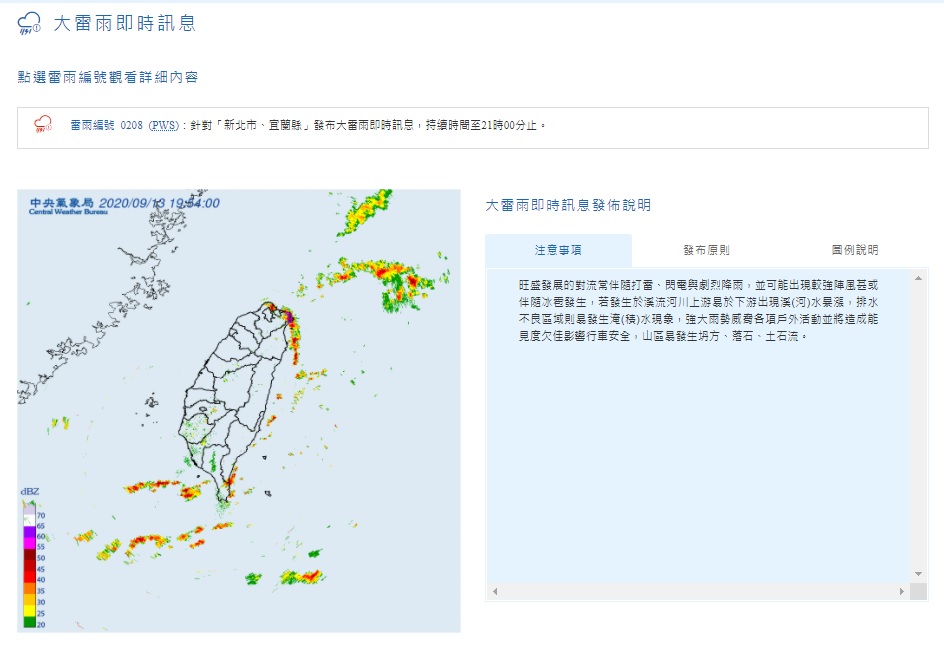Viewport: 944px width, 661px height.
Task: Click the green 20 dBZ legend swatch
Action: click(29, 623)
